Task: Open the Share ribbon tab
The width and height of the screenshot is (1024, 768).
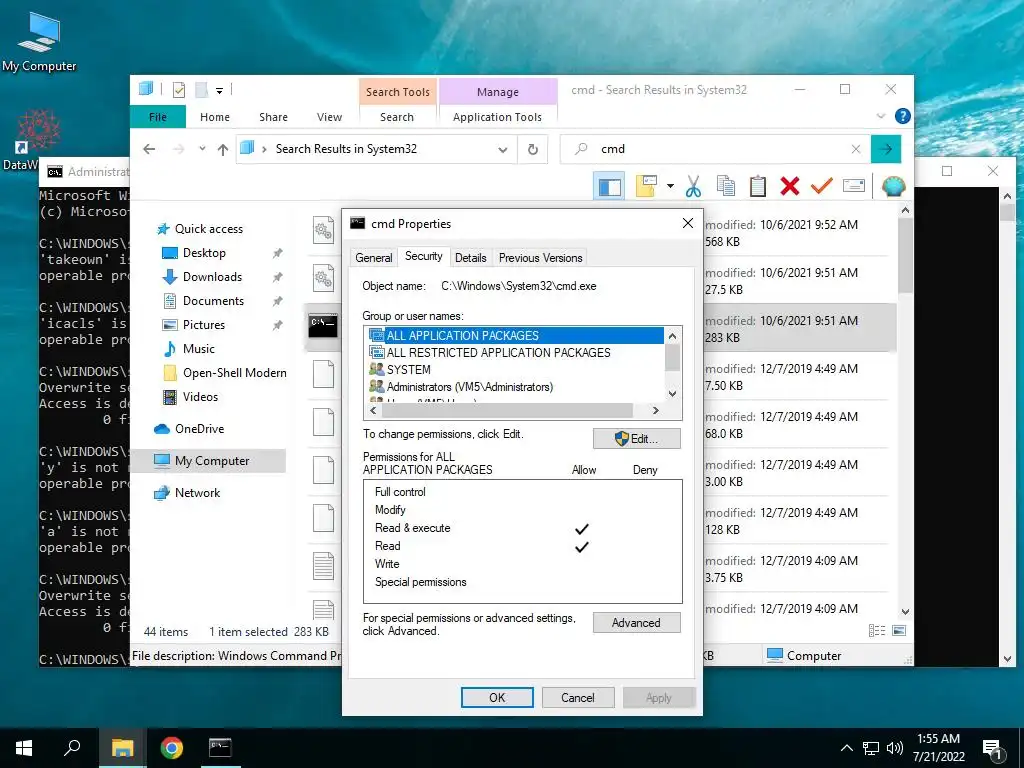Action: click(x=273, y=117)
